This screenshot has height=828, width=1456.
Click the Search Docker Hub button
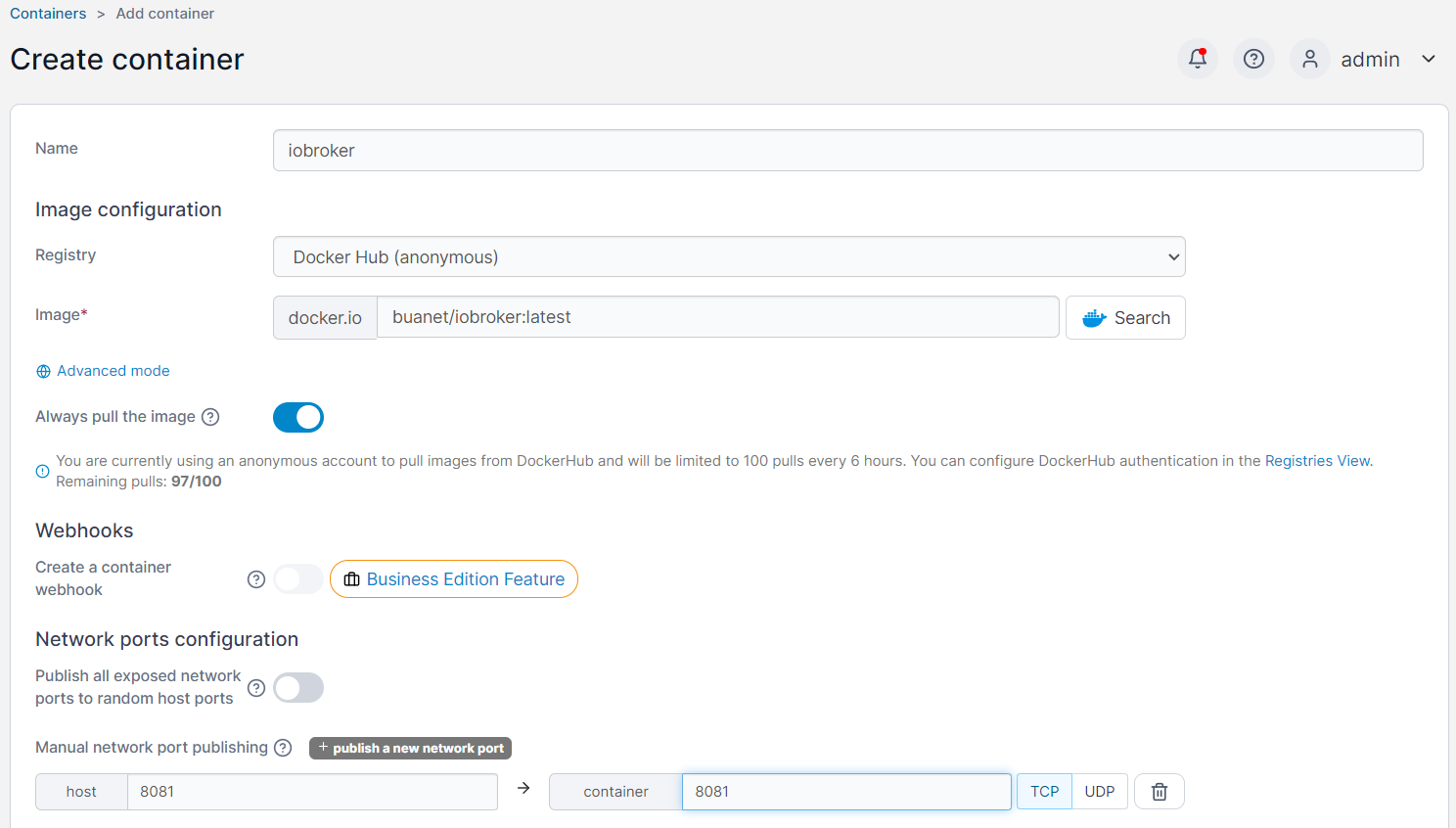click(x=1125, y=317)
